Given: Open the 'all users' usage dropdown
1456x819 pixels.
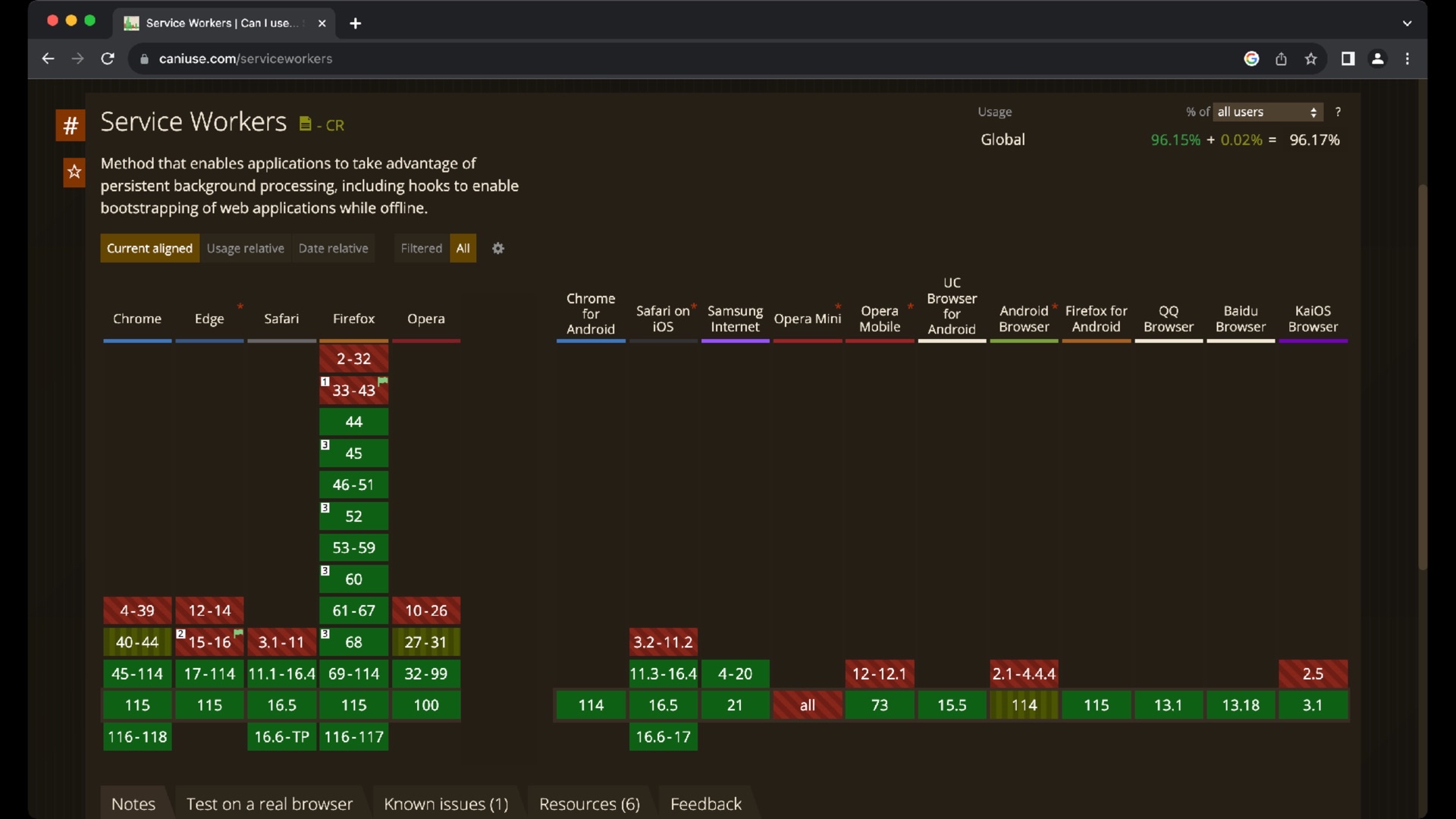Looking at the screenshot, I should 1267,112.
